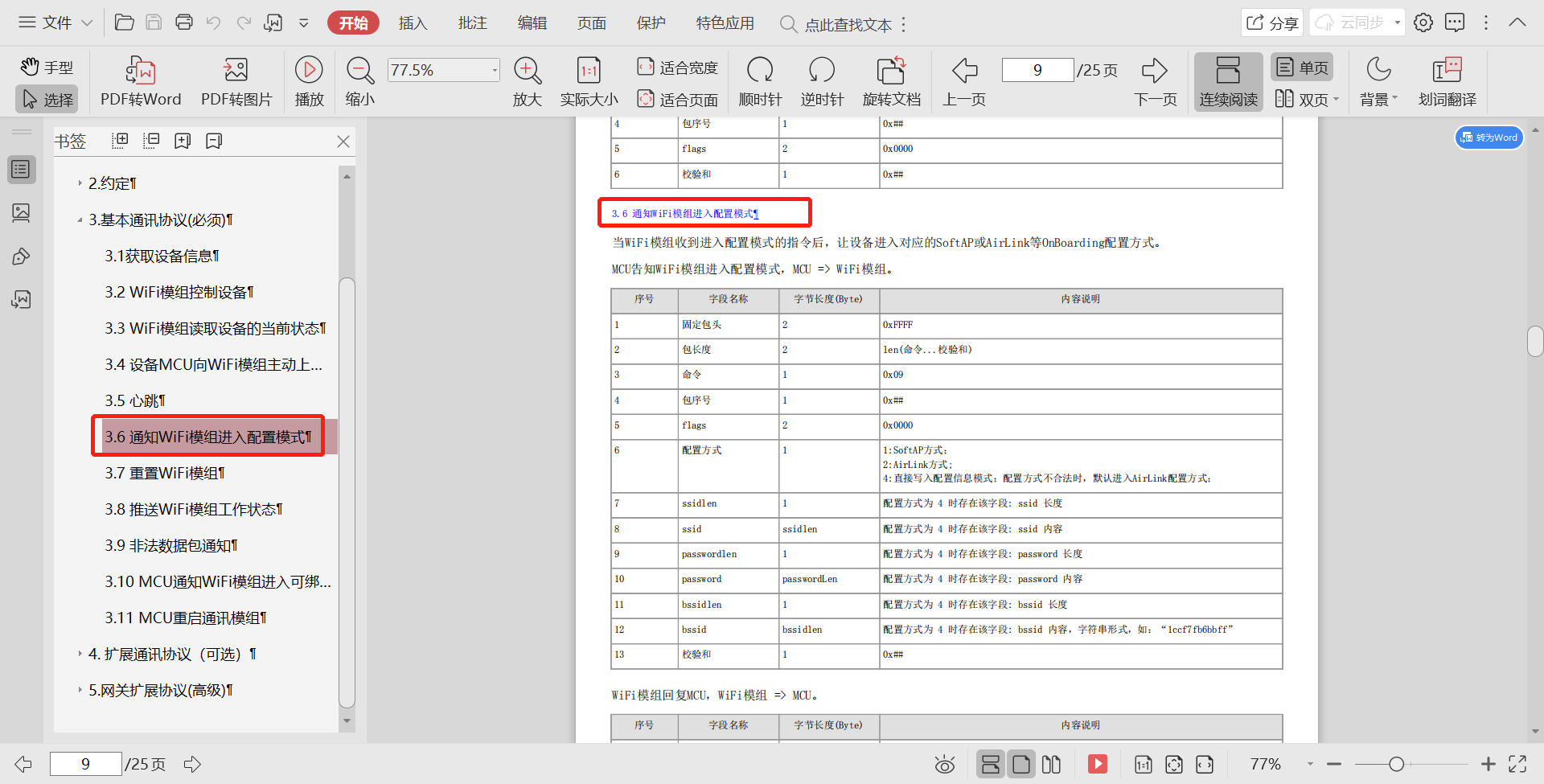Switch to 单页 single page view
Image resolution: width=1544 pixels, height=784 pixels.
(1301, 68)
